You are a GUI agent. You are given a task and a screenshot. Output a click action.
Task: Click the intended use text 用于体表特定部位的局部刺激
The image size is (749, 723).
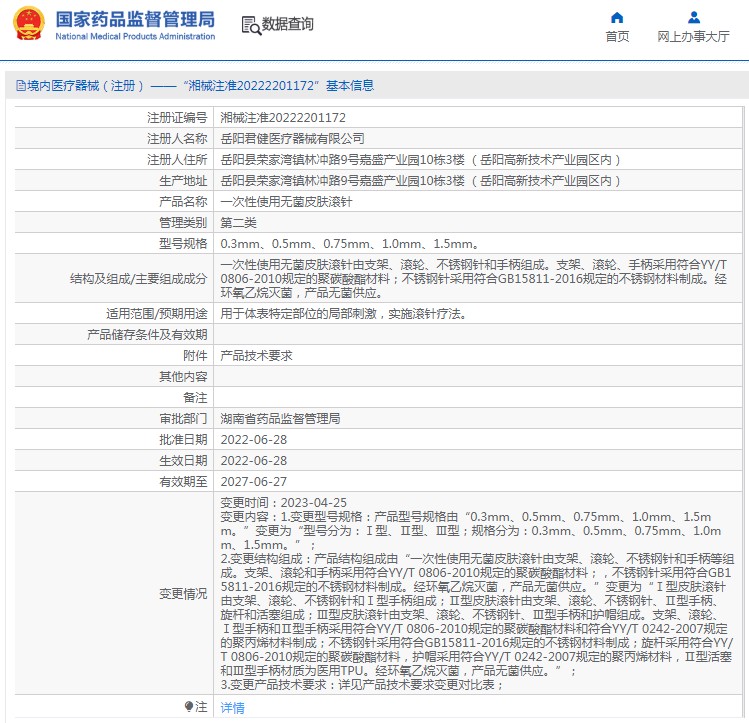point(343,314)
